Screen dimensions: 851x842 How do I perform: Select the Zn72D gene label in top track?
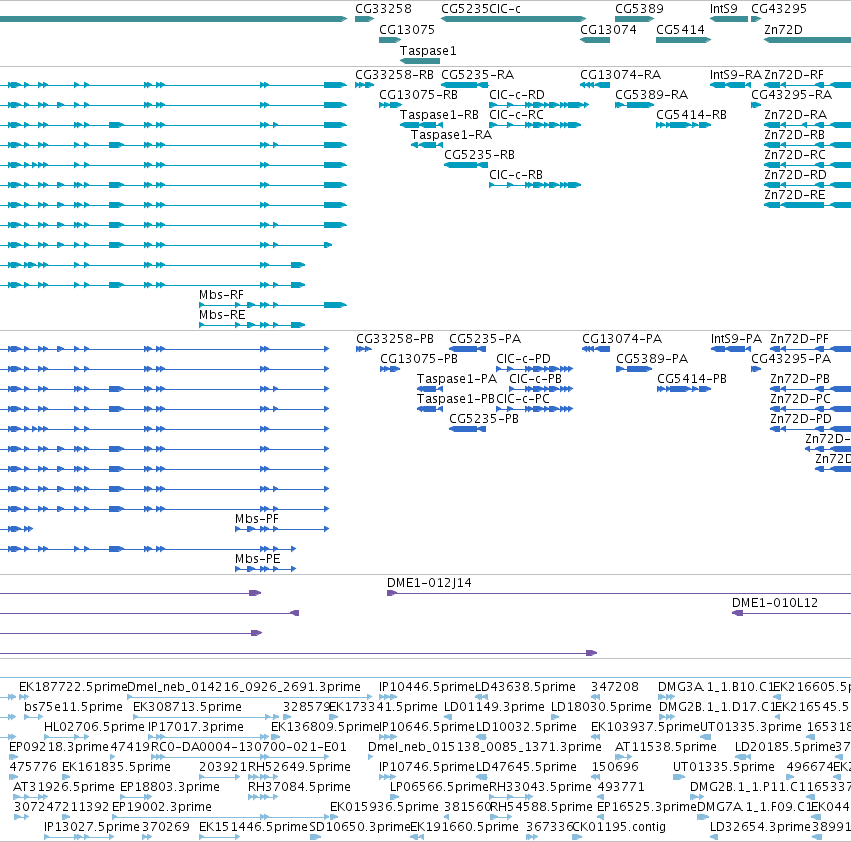783,30
